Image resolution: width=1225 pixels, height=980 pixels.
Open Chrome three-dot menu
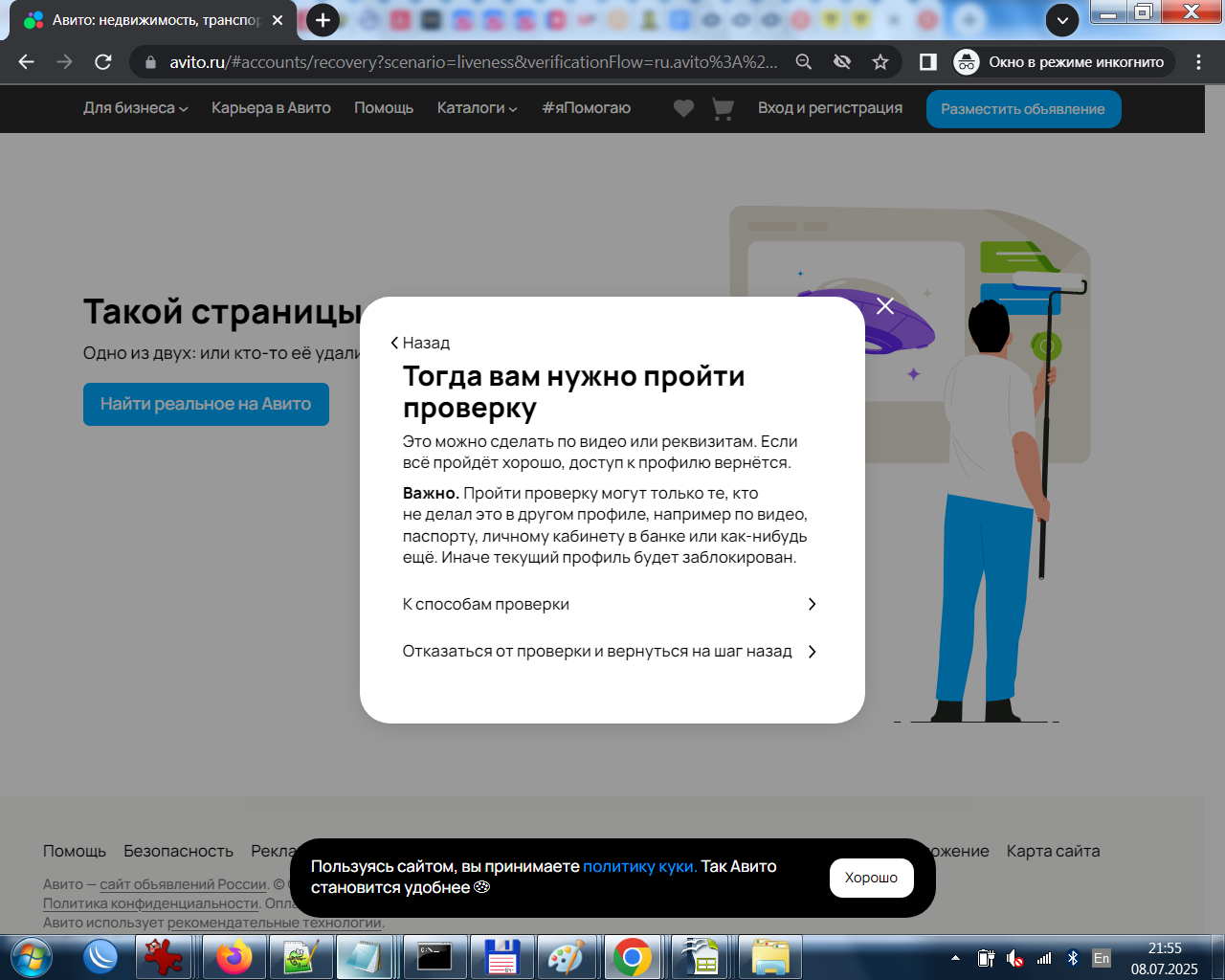click(x=1198, y=62)
